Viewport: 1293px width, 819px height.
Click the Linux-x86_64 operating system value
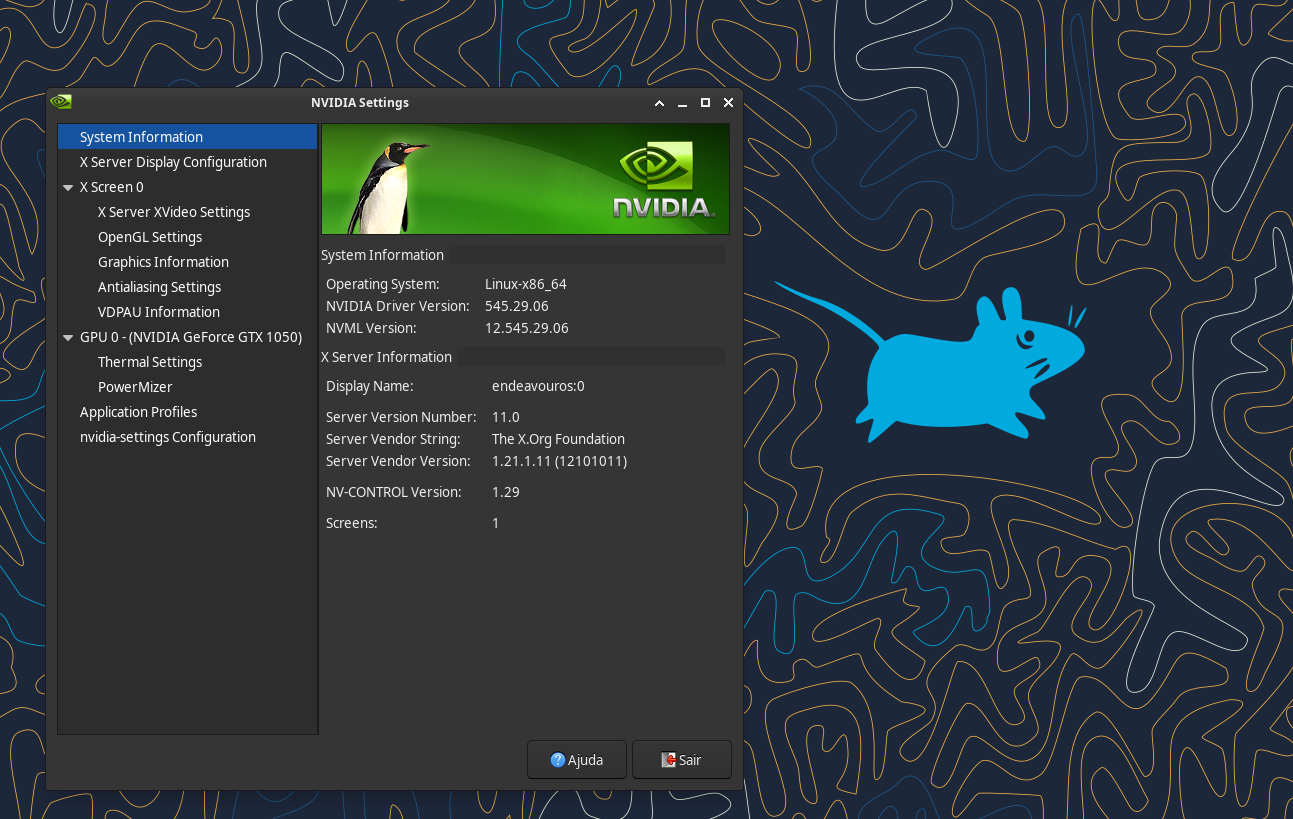pos(526,284)
